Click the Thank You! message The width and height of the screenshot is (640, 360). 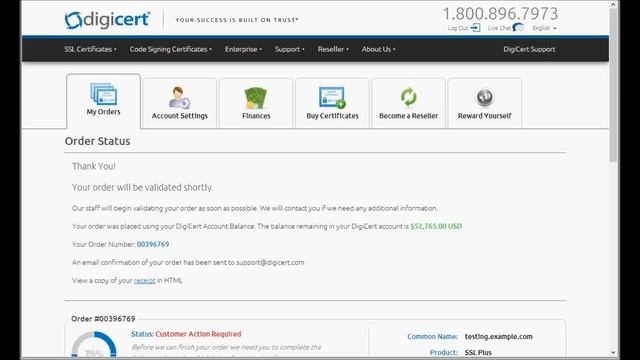coord(94,167)
